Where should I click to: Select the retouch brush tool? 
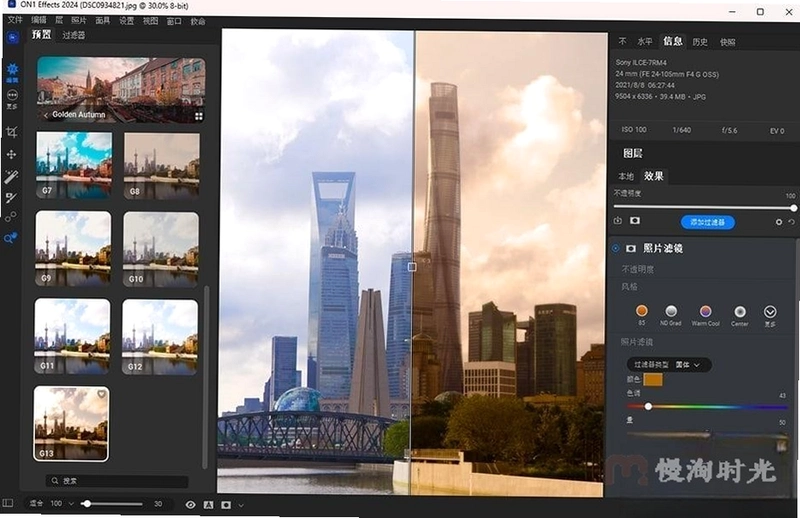click(11, 198)
